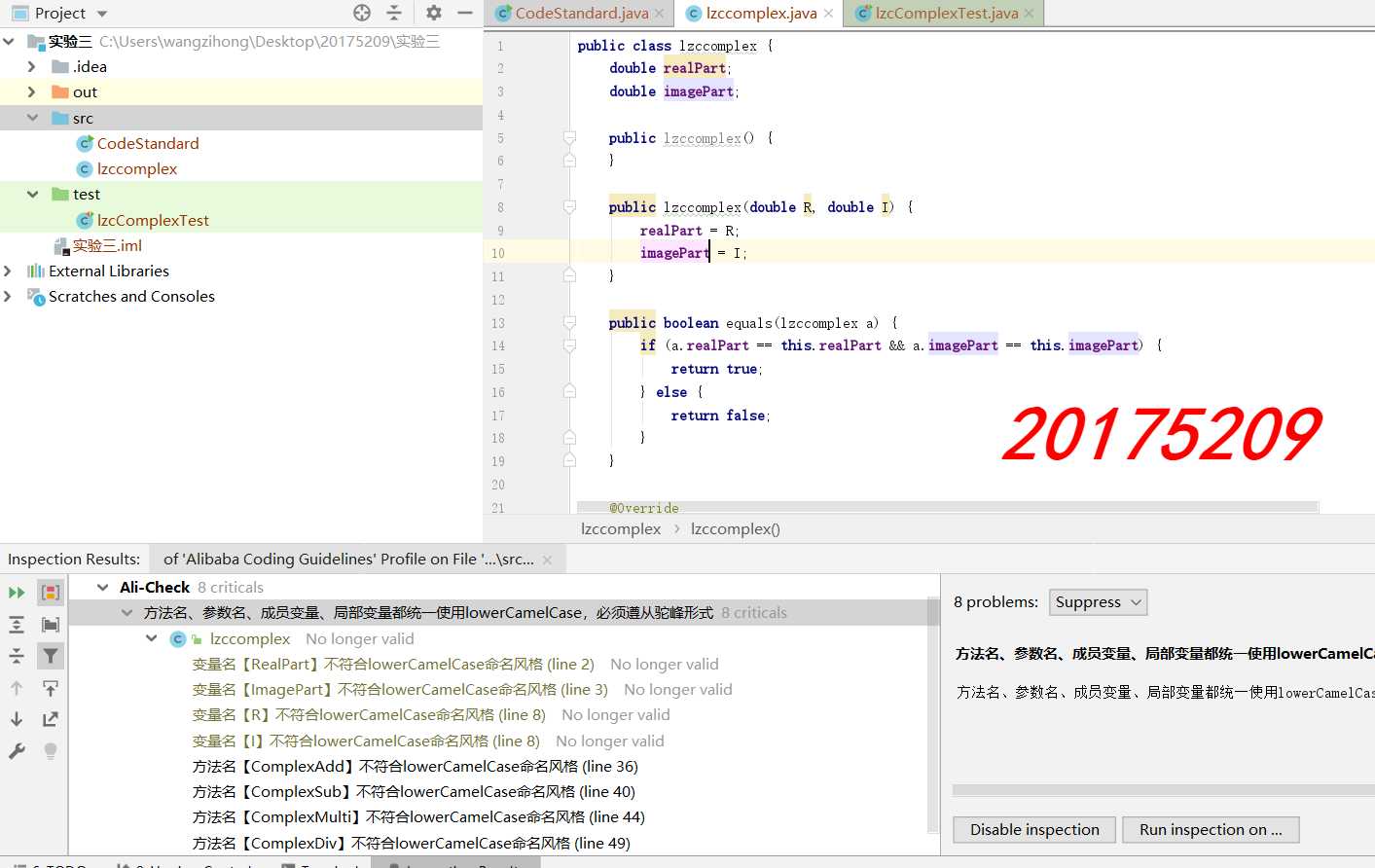
Task: Expand Scratches and Consoles node
Action: (x=9, y=296)
